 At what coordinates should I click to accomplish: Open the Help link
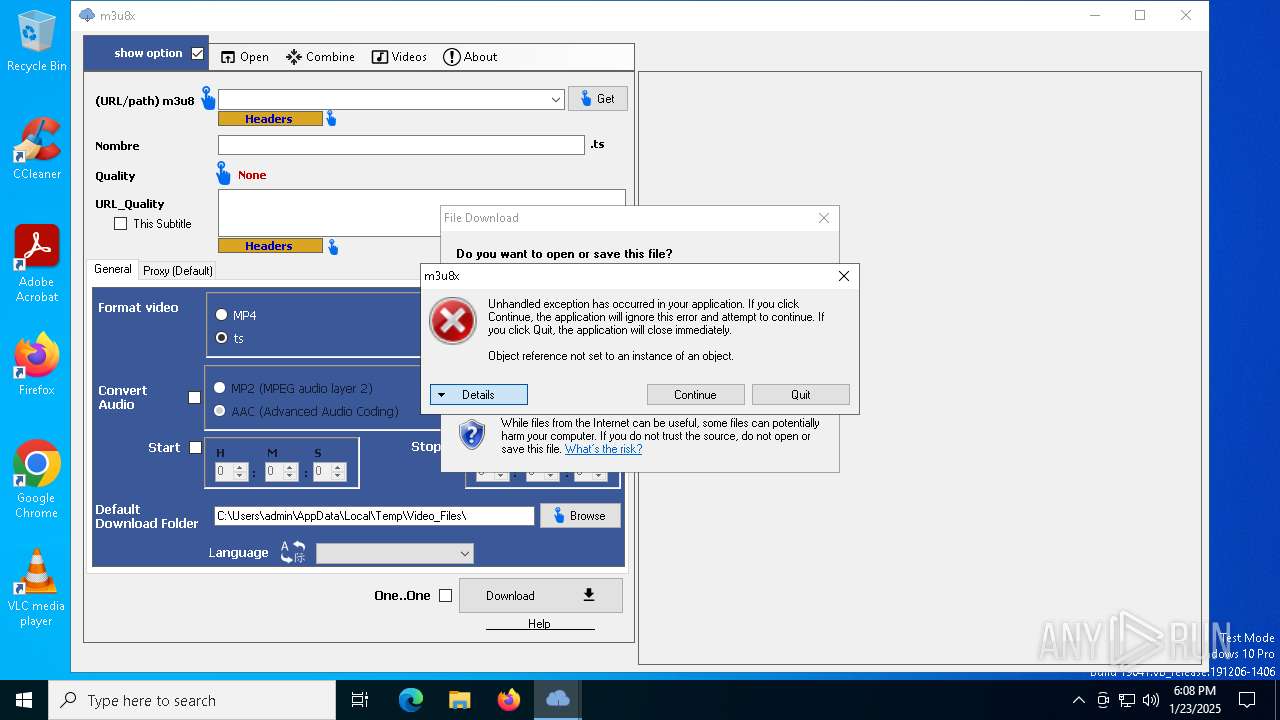[x=539, y=624]
